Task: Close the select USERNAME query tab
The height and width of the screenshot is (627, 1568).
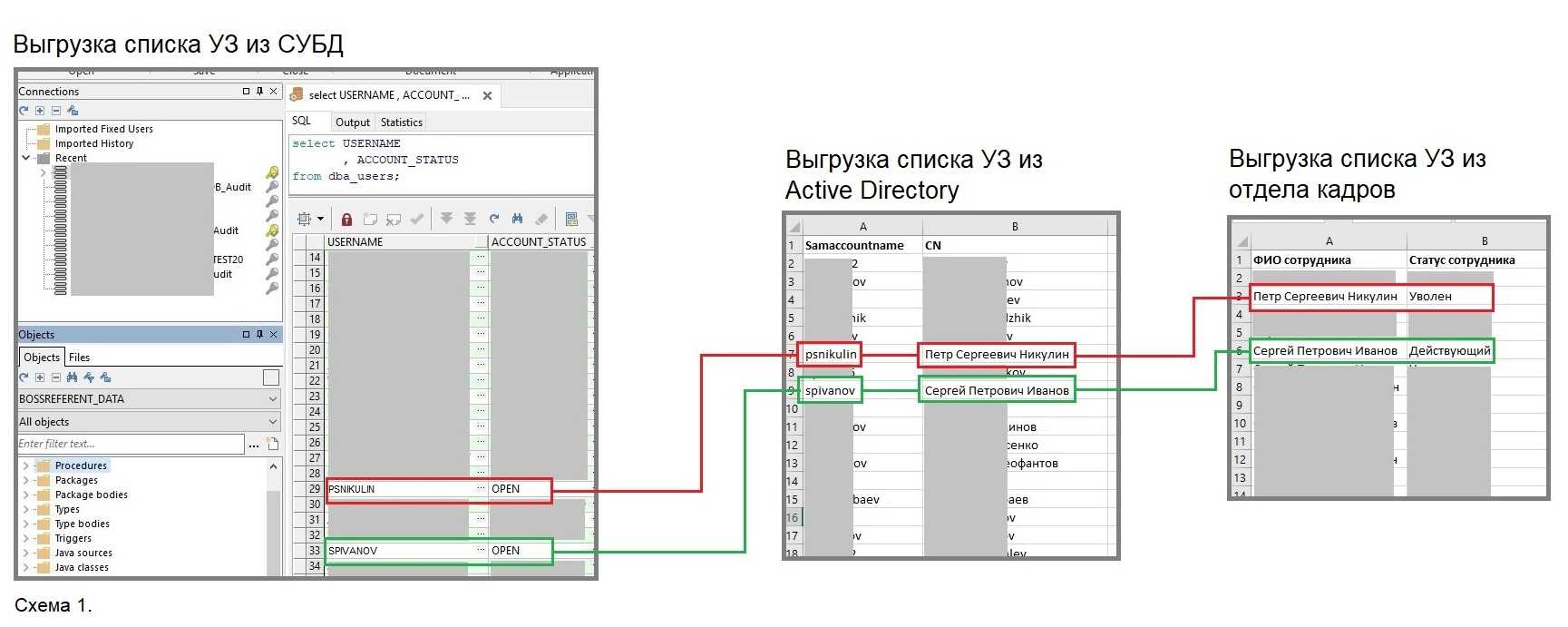Action: 487,95
